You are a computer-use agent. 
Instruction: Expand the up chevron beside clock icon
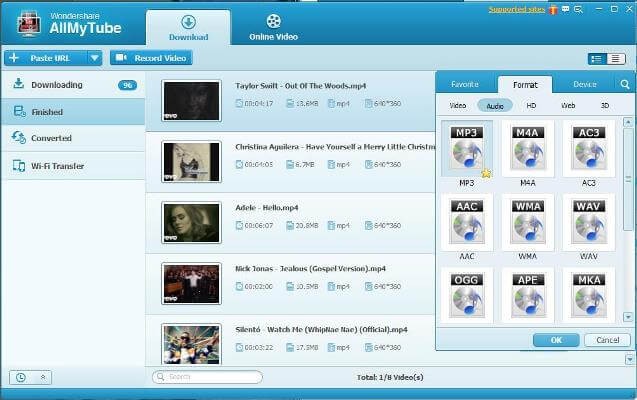click(43, 377)
